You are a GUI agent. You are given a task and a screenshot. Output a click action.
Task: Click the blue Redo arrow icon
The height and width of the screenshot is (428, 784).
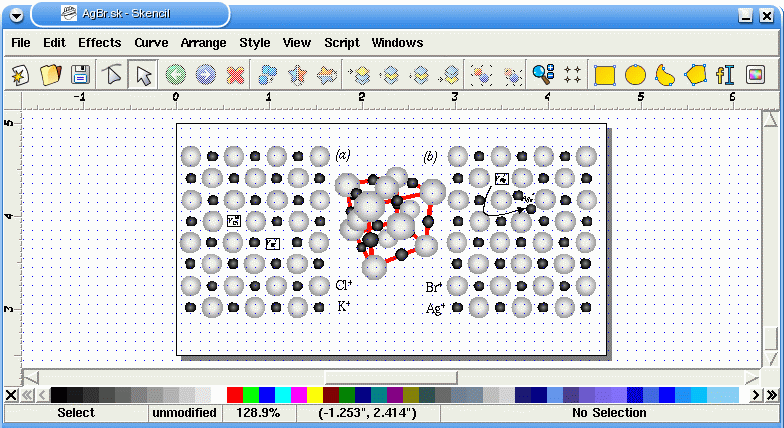pos(206,75)
